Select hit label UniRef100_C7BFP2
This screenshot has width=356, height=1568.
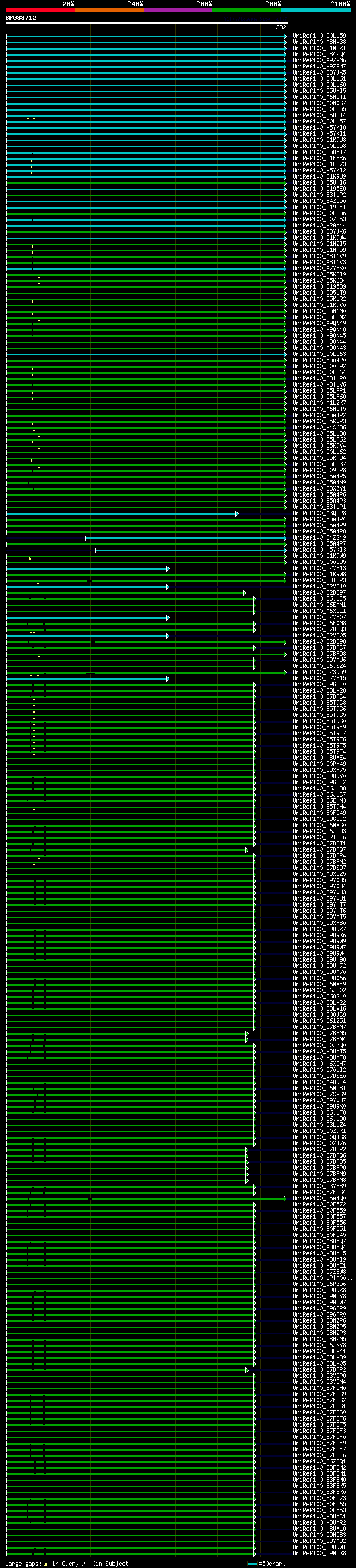(x=319, y=1370)
